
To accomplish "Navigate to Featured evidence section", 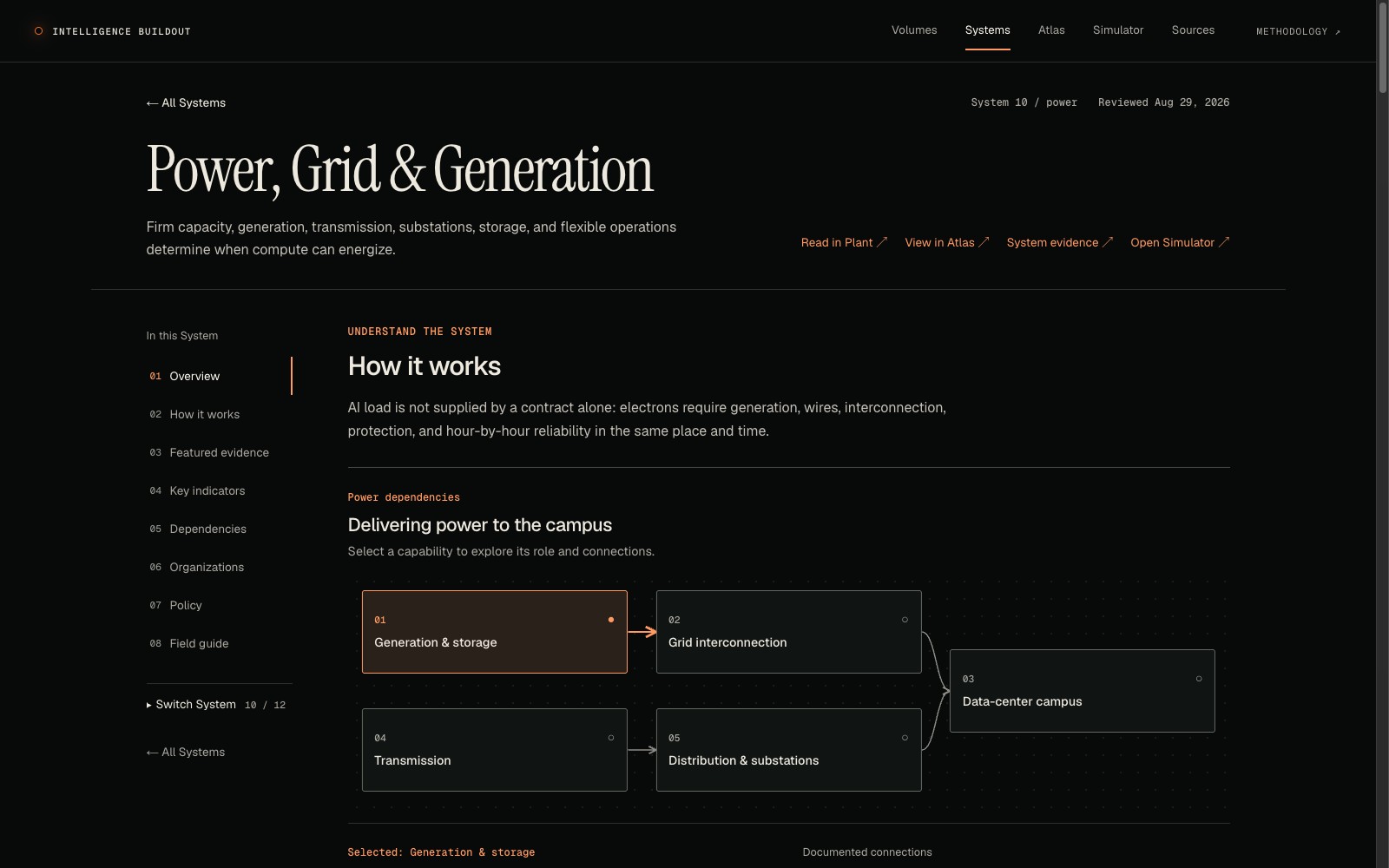I will 219,452.
